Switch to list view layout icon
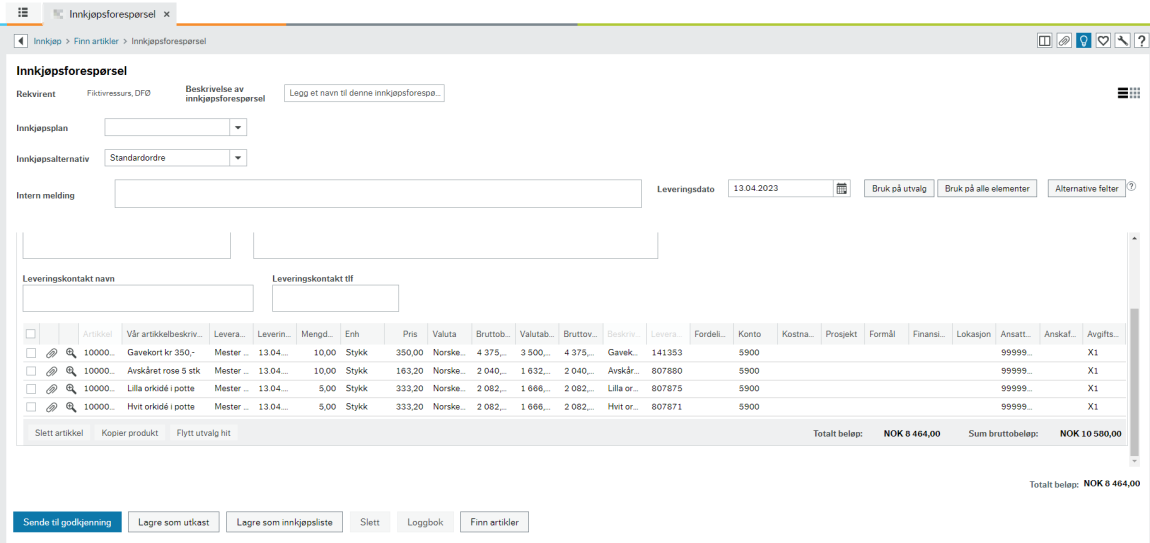 [1122, 93]
